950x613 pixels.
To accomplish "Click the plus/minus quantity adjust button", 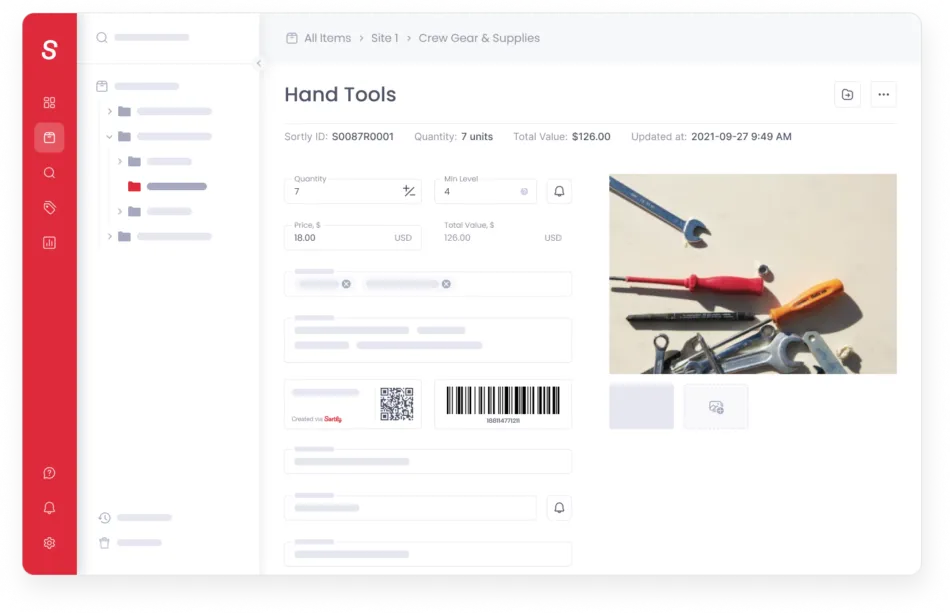I will [409, 191].
